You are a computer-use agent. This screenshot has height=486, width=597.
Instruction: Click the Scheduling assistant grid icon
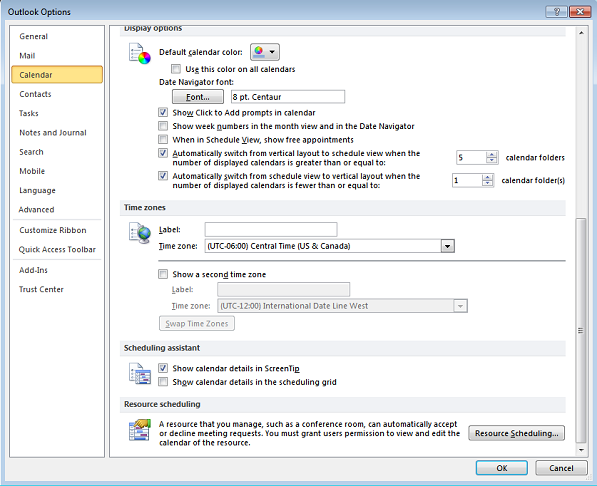pos(140,374)
